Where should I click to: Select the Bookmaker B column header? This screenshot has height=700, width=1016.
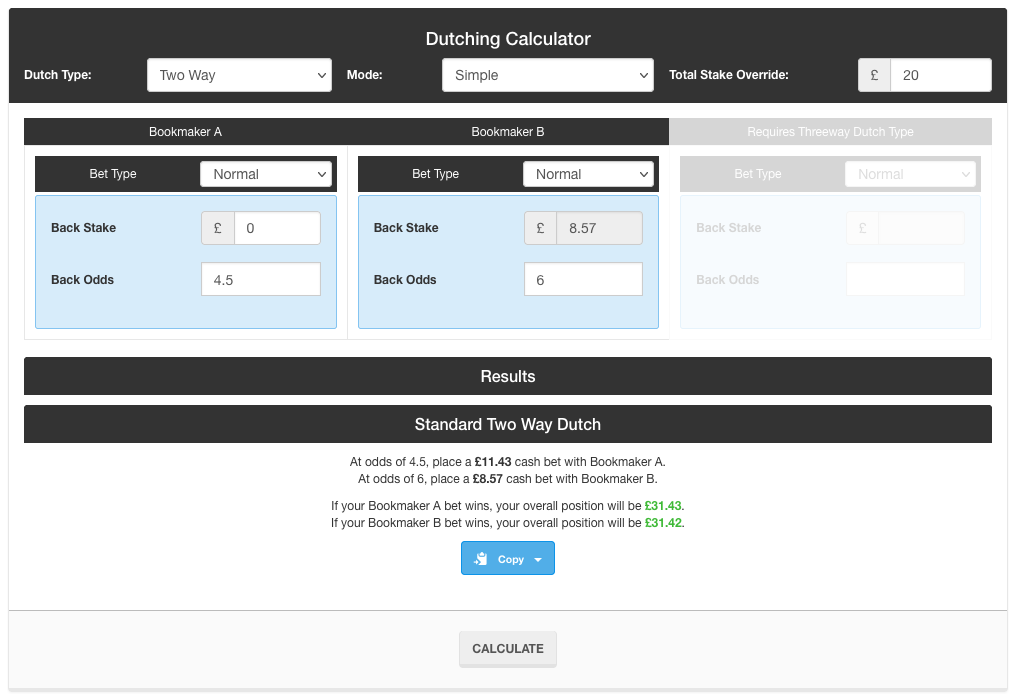[508, 132]
